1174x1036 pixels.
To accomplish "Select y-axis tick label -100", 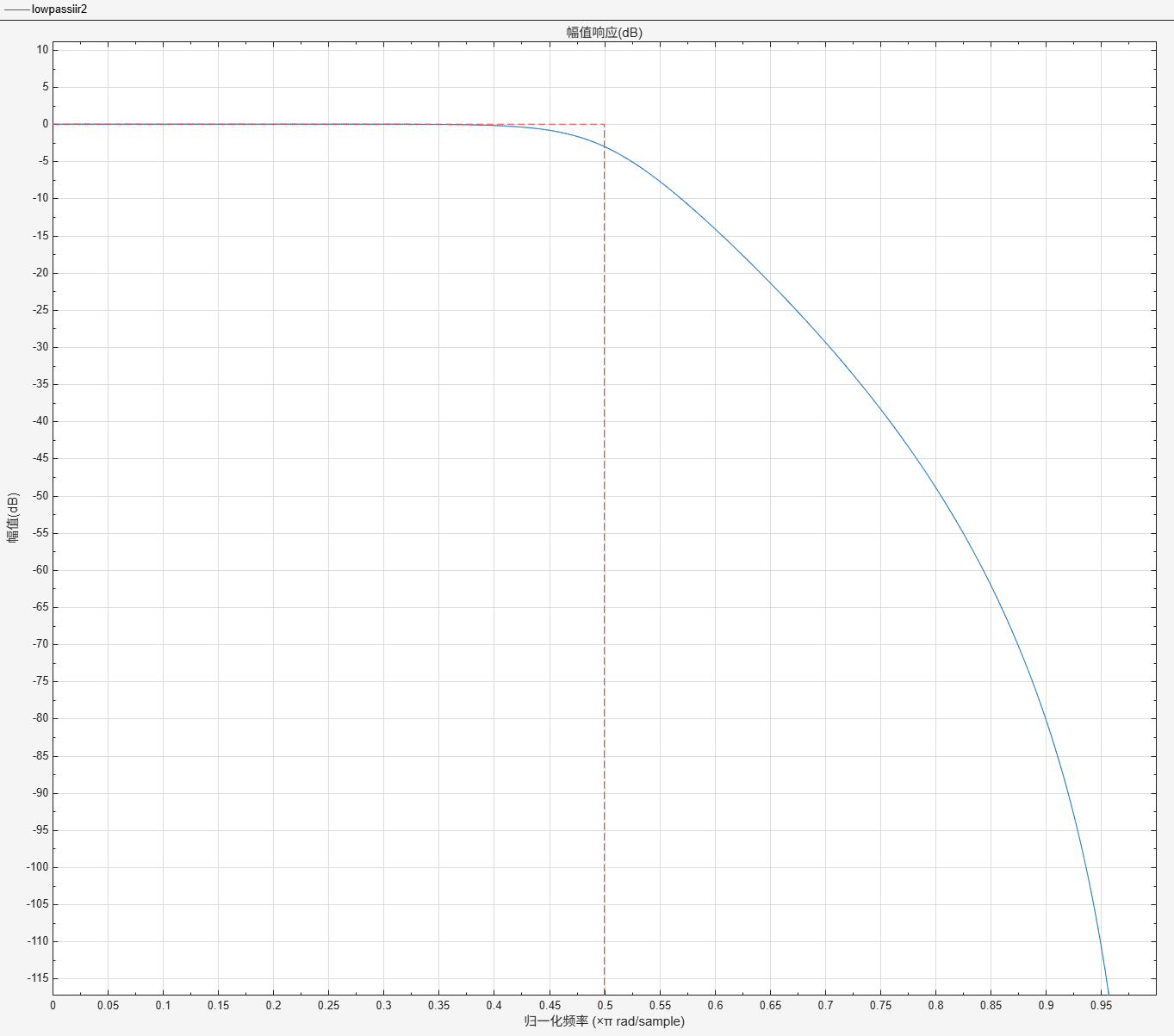I will [38, 867].
